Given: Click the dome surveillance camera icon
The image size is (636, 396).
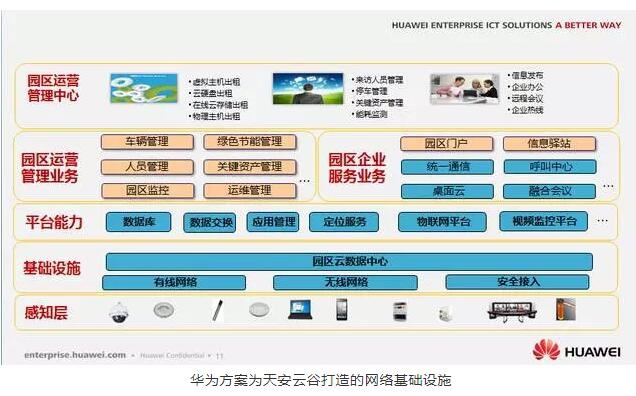Looking at the screenshot, I should click(x=118, y=312).
